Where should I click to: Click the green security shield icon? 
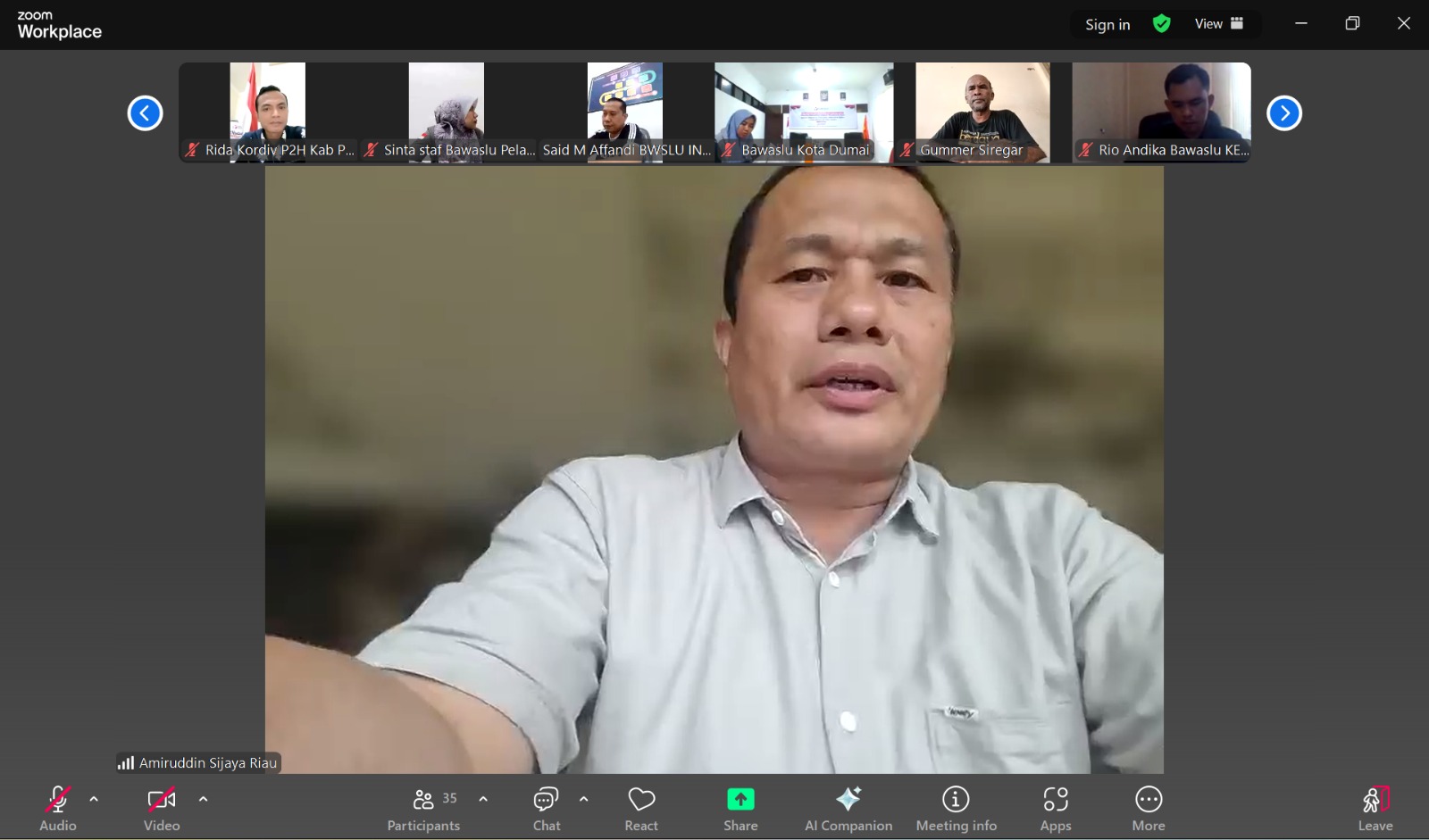tap(1161, 23)
